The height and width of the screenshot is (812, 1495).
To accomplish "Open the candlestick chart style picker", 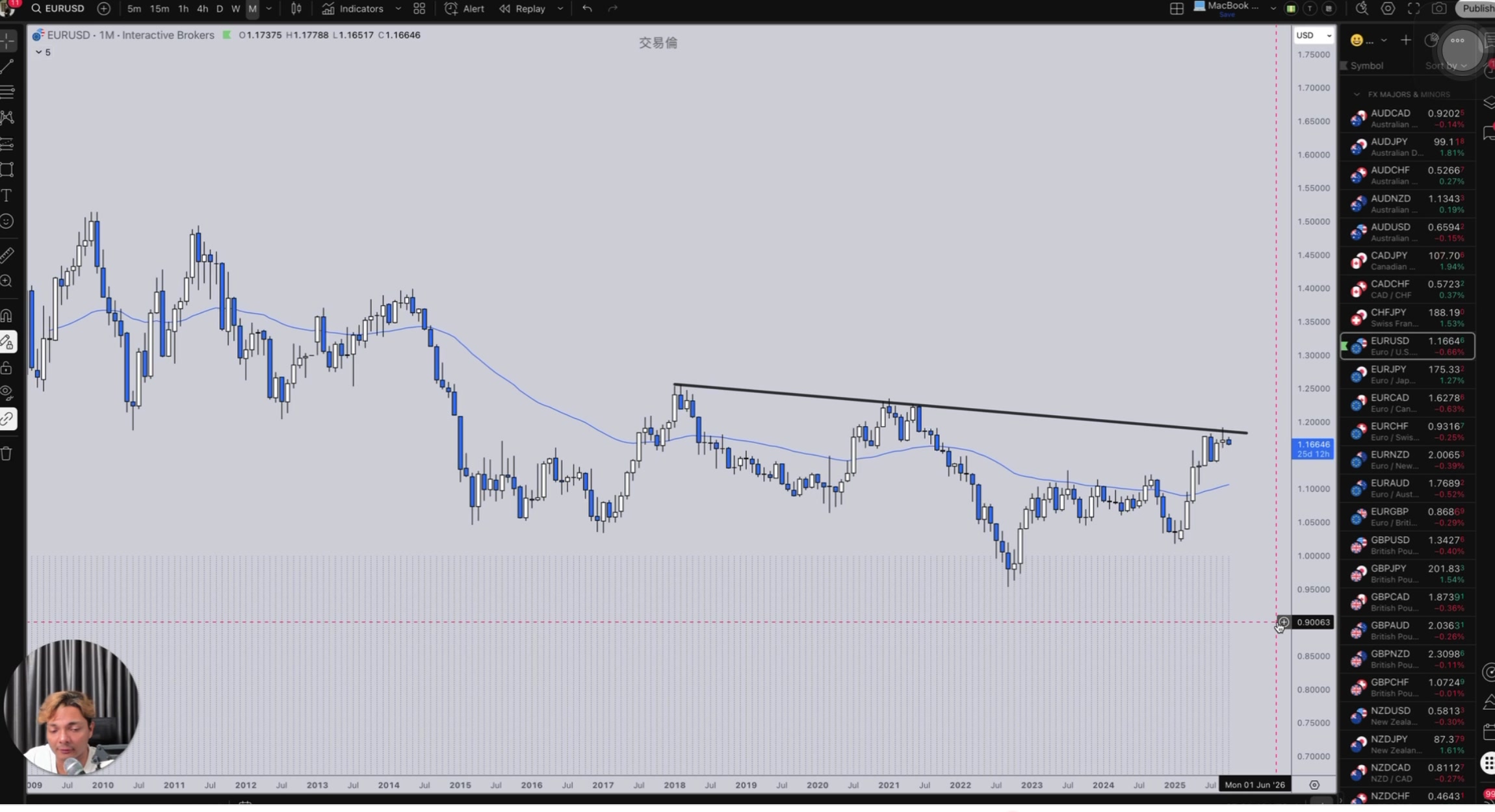I will coord(296,8).
